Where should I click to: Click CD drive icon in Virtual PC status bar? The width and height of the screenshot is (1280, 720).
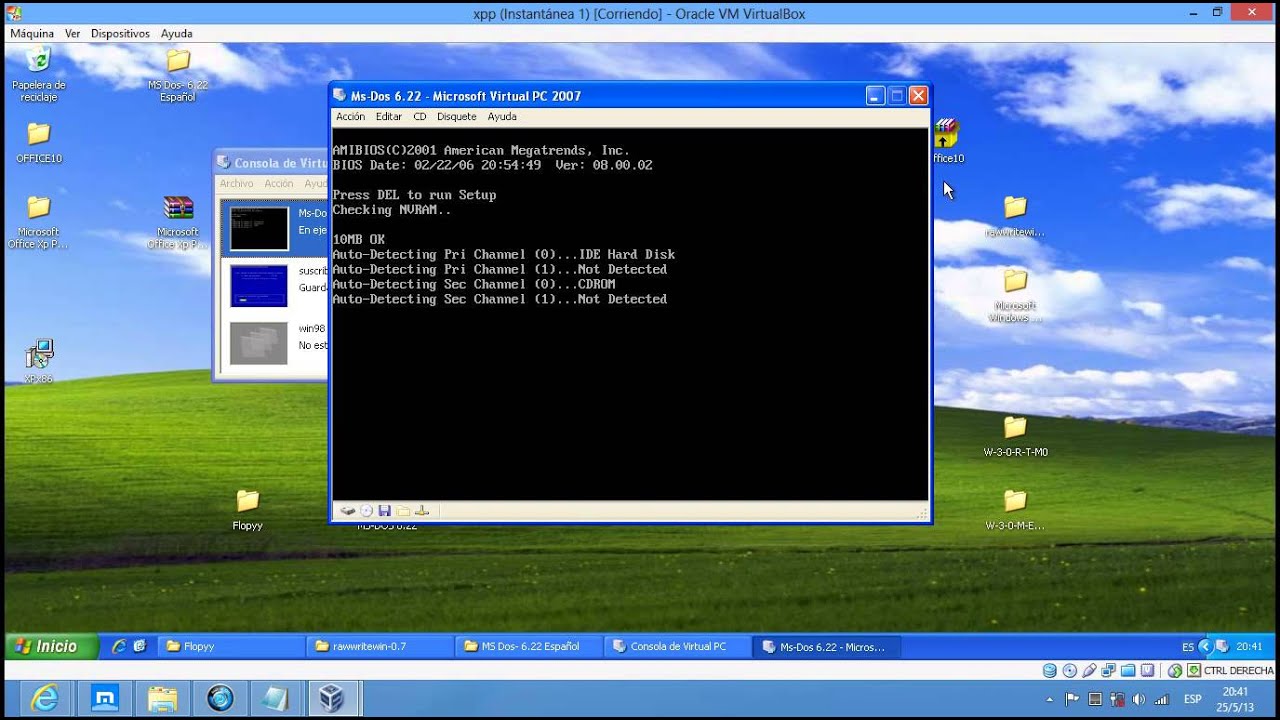(366, 511)
